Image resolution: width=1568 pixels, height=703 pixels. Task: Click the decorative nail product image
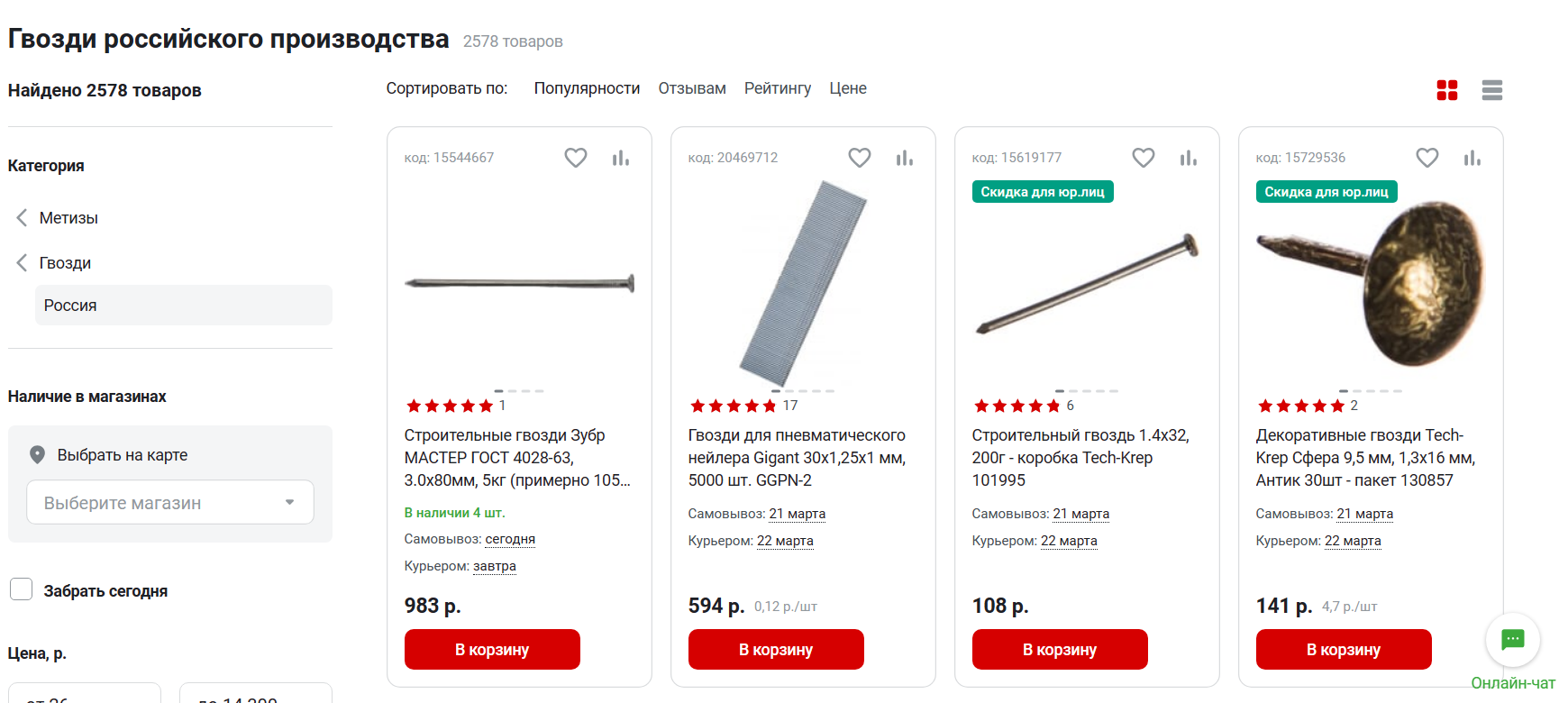click(1371, 284)
